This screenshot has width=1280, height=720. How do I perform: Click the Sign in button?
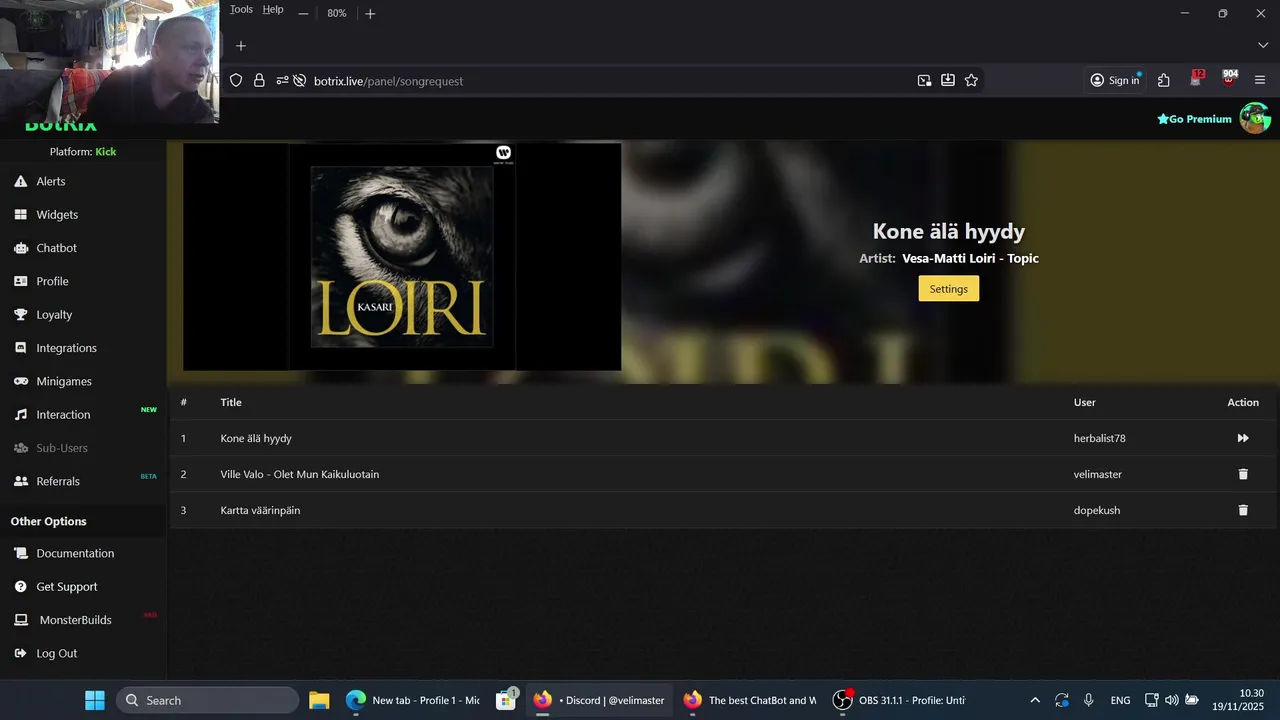tap(1115, 80)
